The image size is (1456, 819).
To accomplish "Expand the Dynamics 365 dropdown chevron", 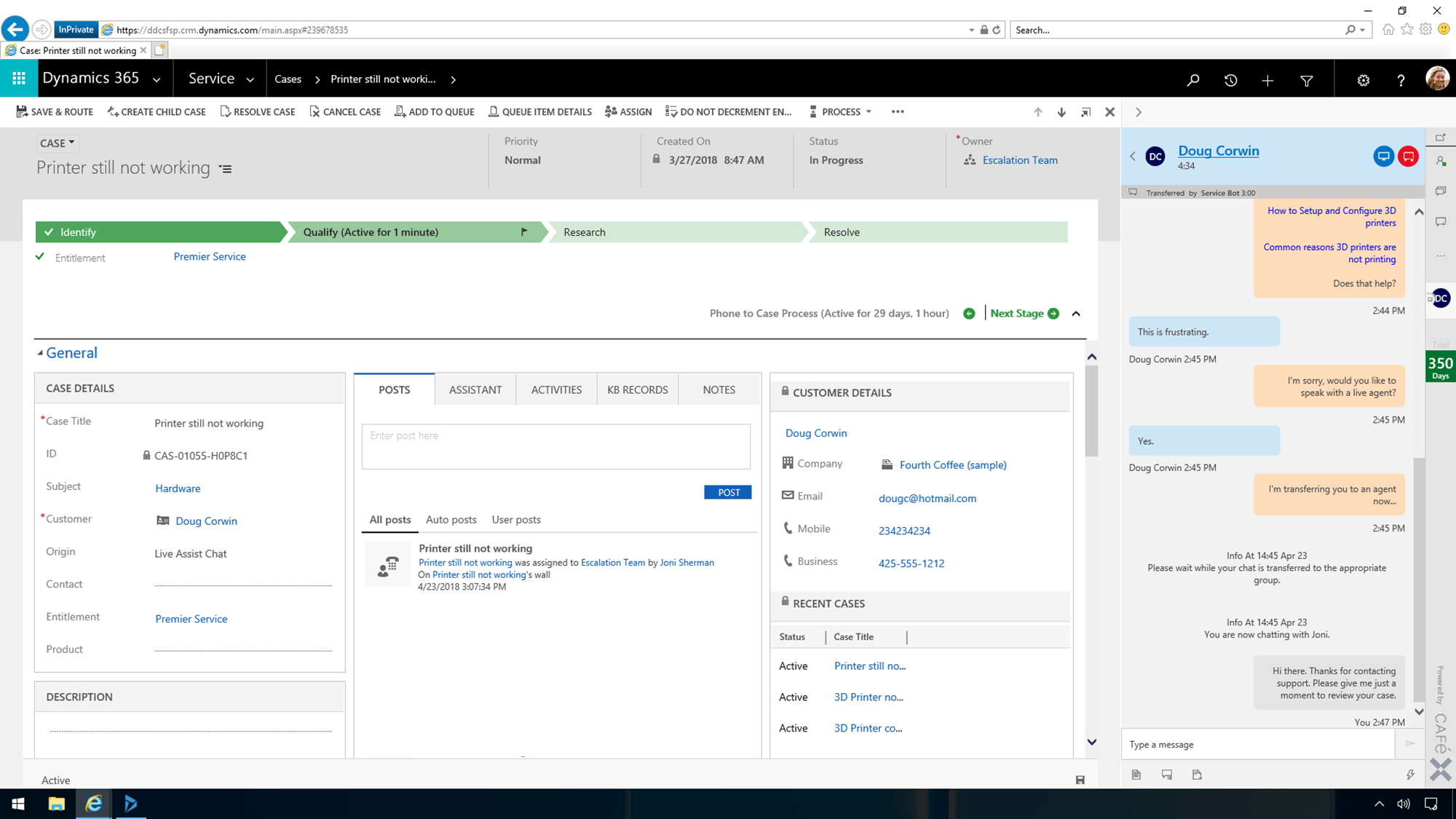I will click(x=157, y=80).
